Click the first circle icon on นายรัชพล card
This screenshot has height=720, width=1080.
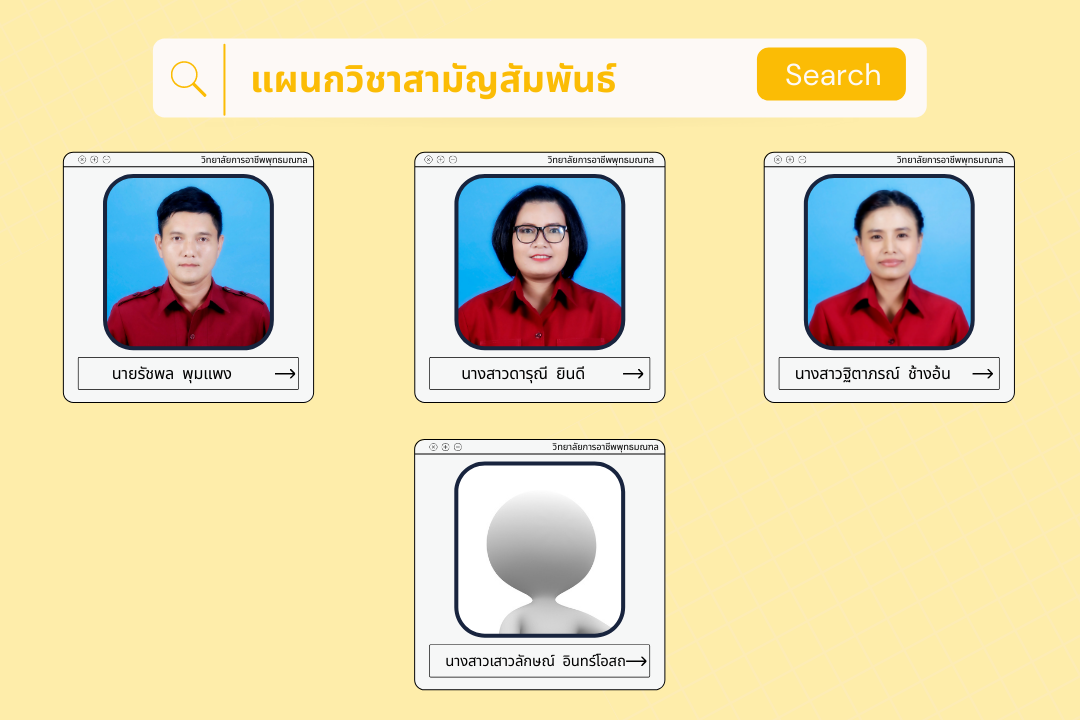[x=82, y=160]
